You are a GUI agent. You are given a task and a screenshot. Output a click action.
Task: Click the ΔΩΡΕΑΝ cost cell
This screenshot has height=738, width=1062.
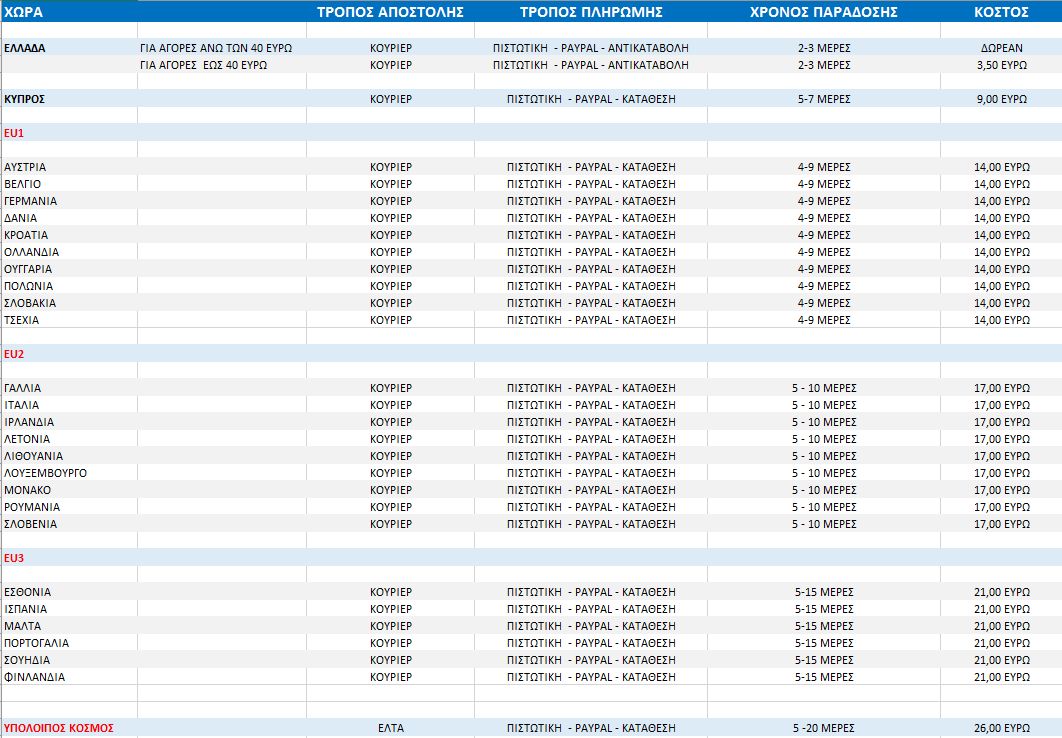point(1002,48)
